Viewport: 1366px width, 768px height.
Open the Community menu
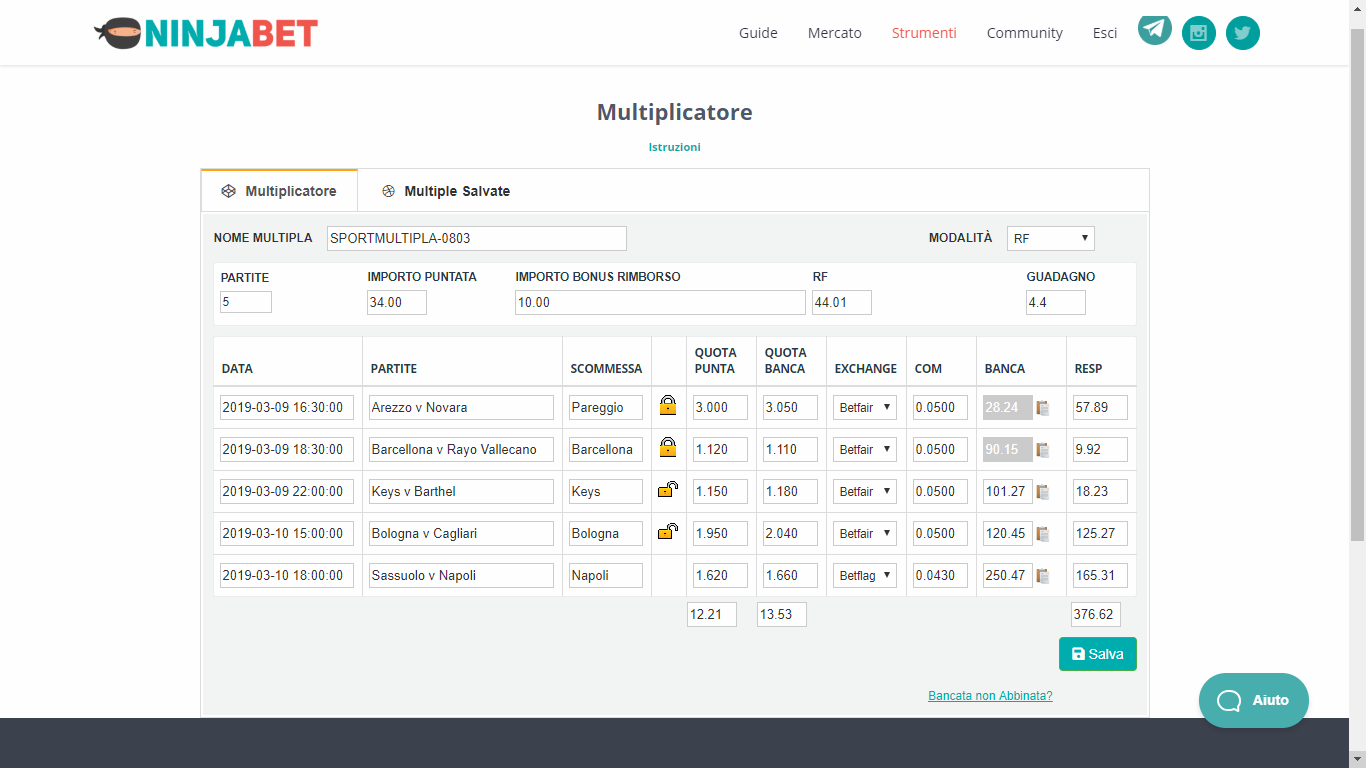[1025, 33]
